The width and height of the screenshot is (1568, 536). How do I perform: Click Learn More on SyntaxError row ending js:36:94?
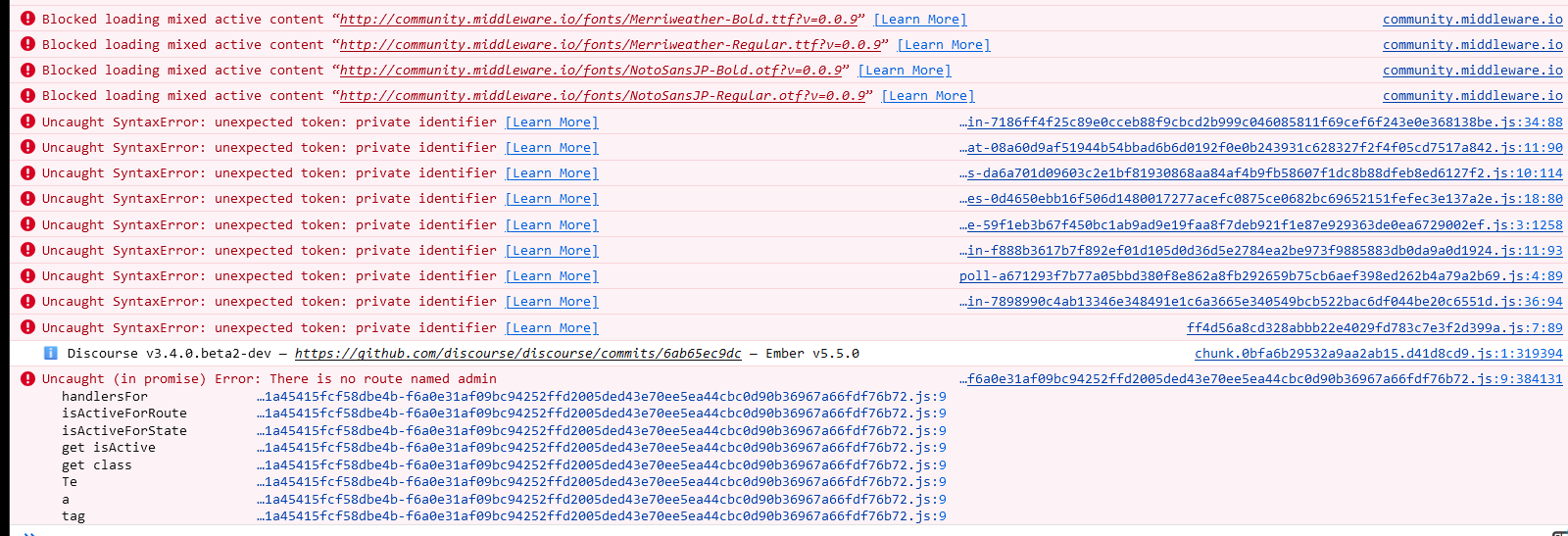click(x=552, y=301)
